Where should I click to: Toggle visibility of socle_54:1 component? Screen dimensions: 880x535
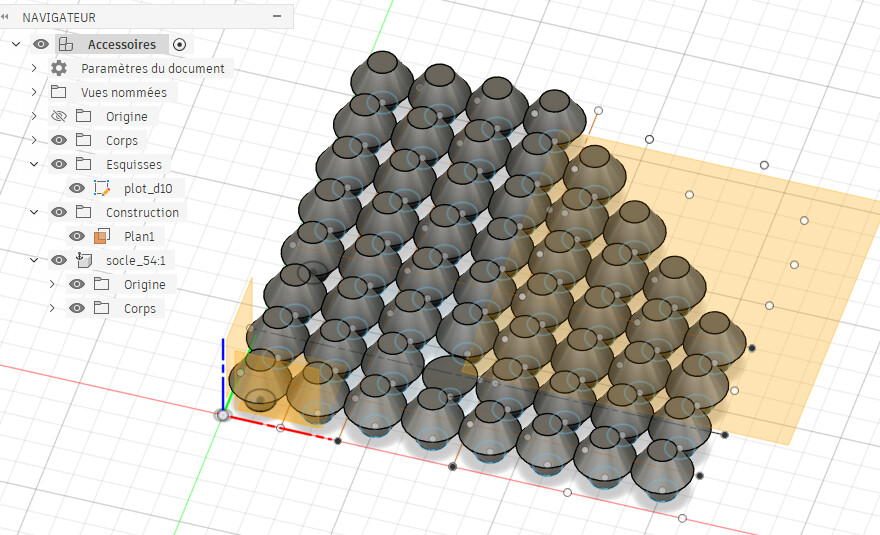(59, 260)
